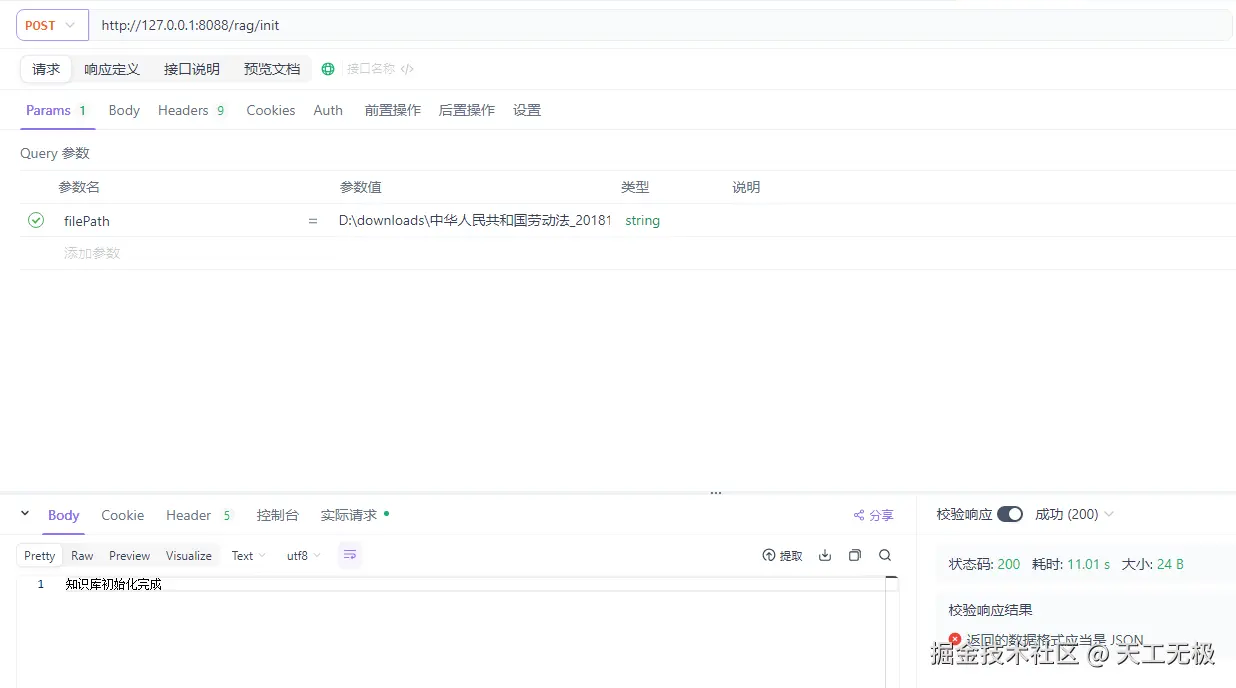Select Raw view mode
The image size is (1236, 688).
tap(82, 555)
